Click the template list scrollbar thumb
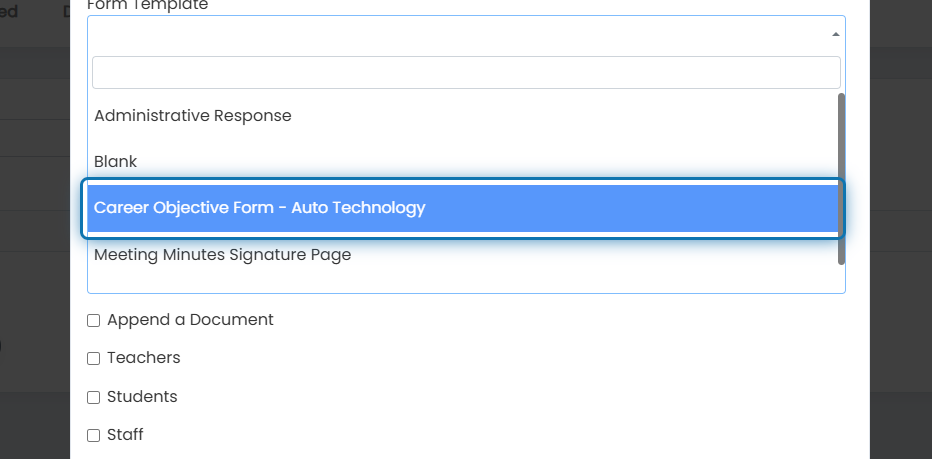The height and width of the screenshot is (459, 932). click(841, 178)
